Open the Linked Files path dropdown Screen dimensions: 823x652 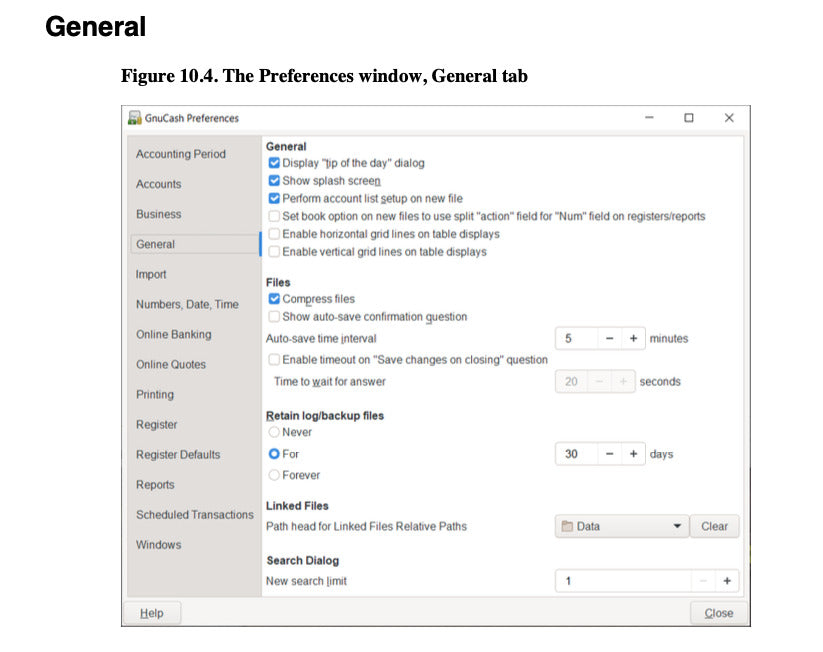(x=678, y=526)
